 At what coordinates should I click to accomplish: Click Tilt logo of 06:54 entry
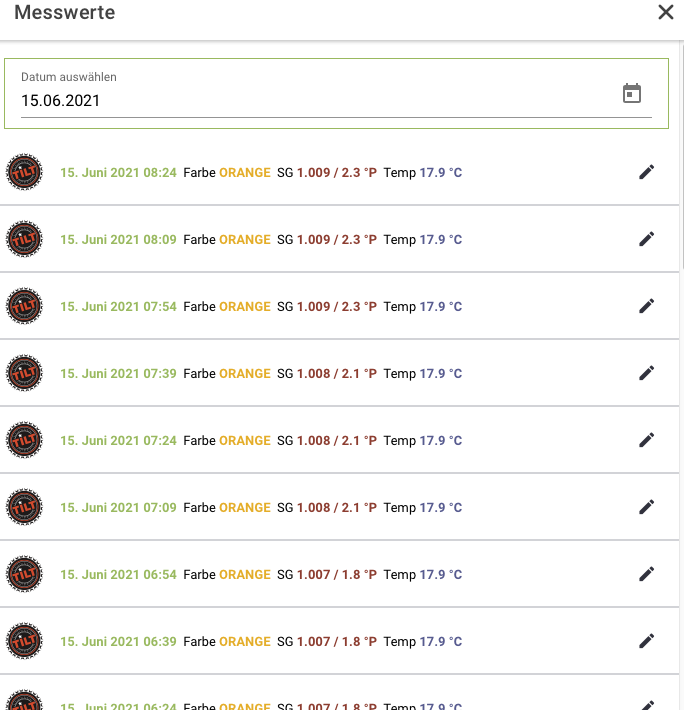click(24, 575)
